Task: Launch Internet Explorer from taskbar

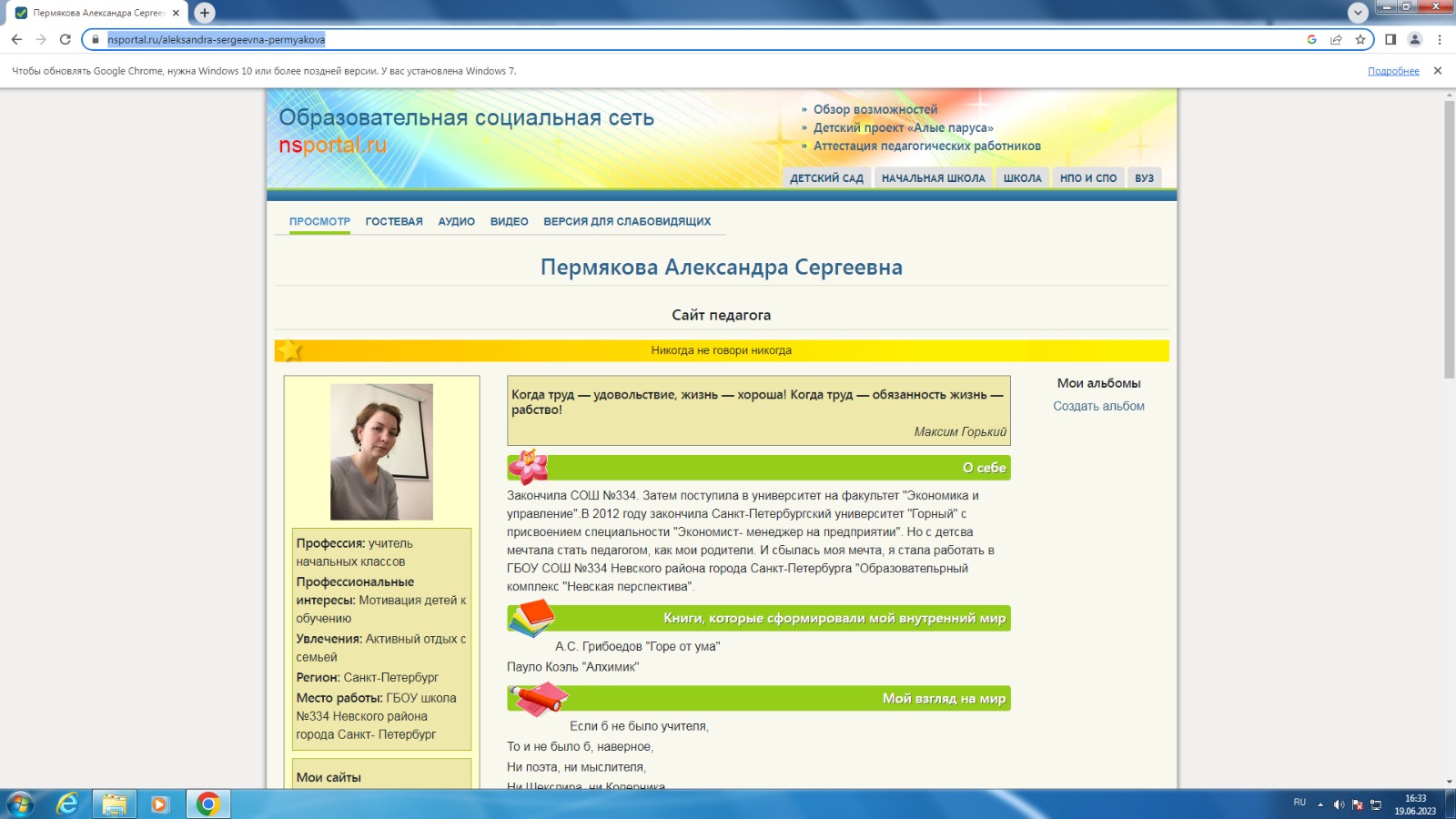Action: pos(67,804)
